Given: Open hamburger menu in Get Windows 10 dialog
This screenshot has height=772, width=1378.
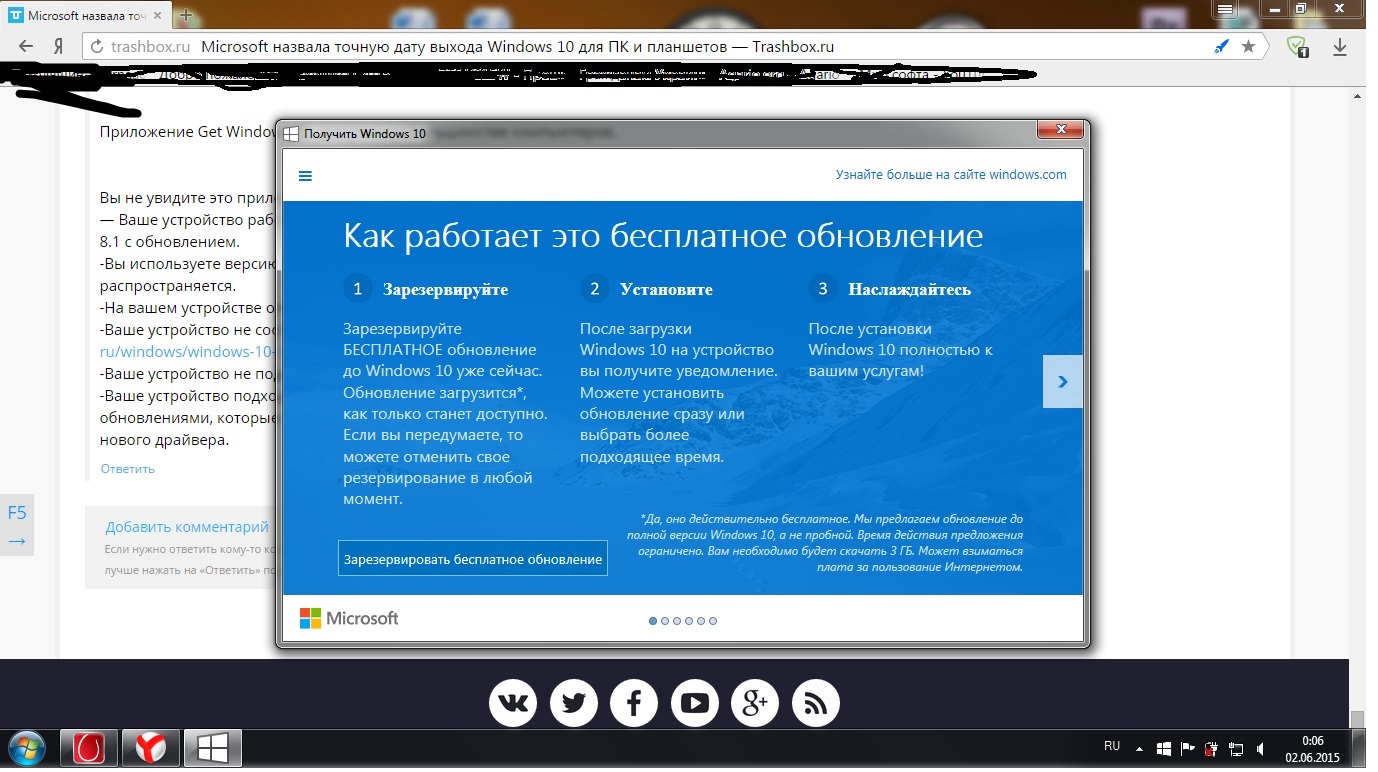Looking at the screenshot, I should [x=306, y=175].
